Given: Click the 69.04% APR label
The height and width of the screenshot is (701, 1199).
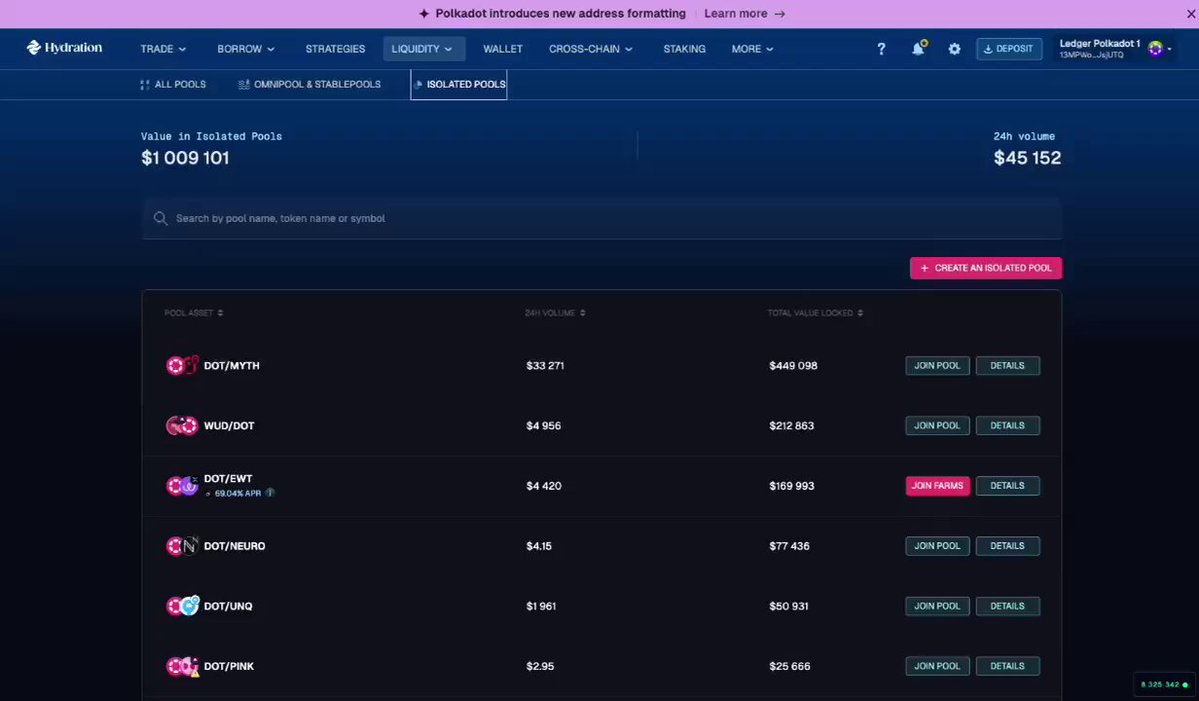Looking at the screenshot, I should click(238, 493).
